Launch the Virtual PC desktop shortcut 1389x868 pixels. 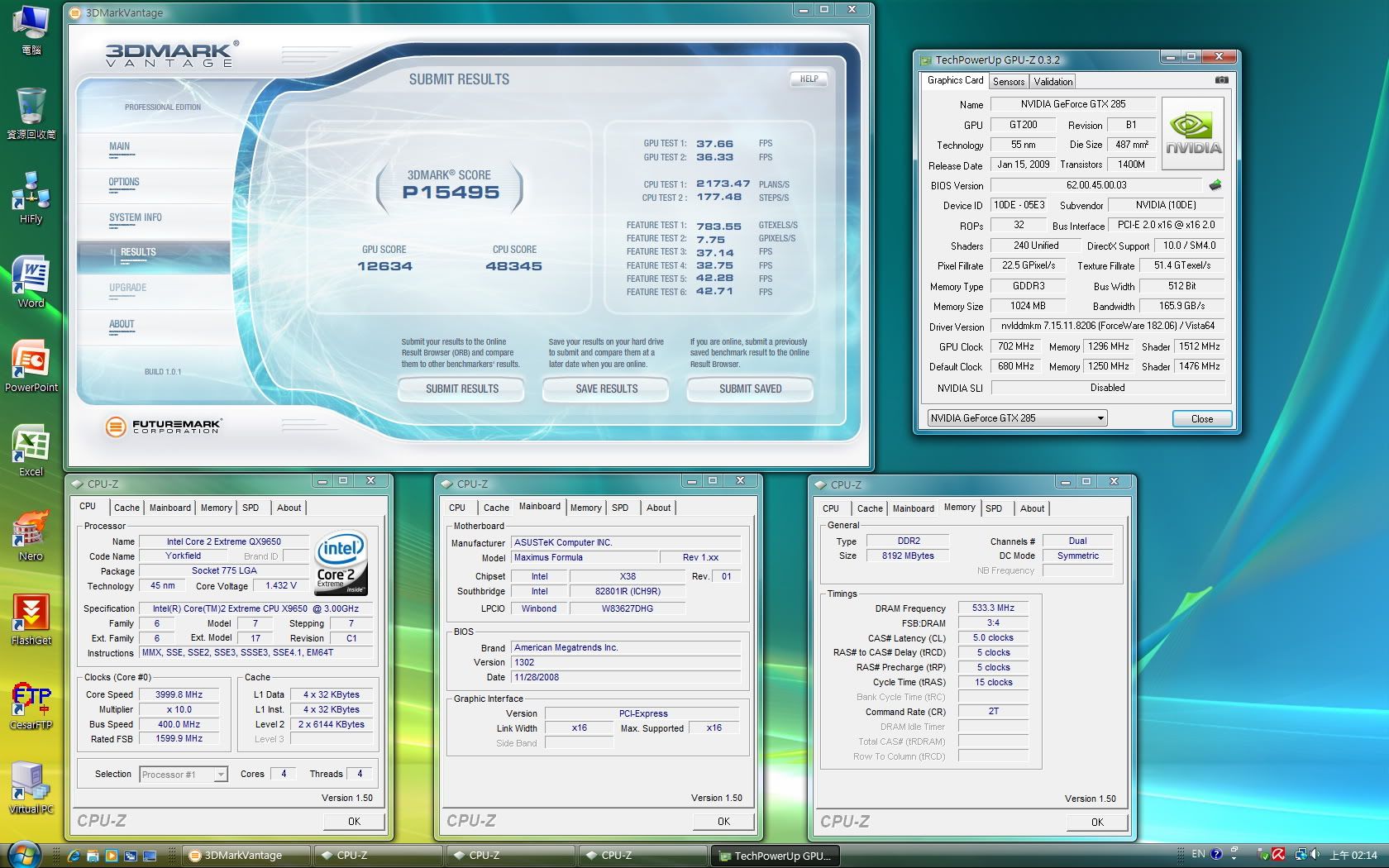tap(31, 787)
